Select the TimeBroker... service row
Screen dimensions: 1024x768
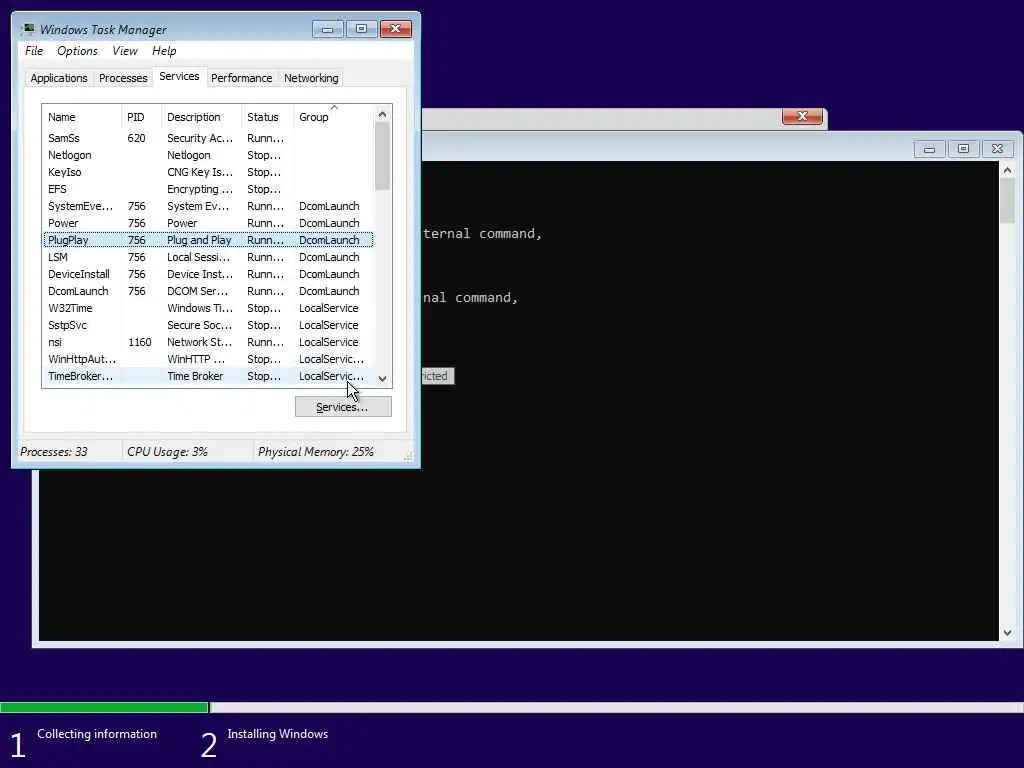[x=208, y=376]
